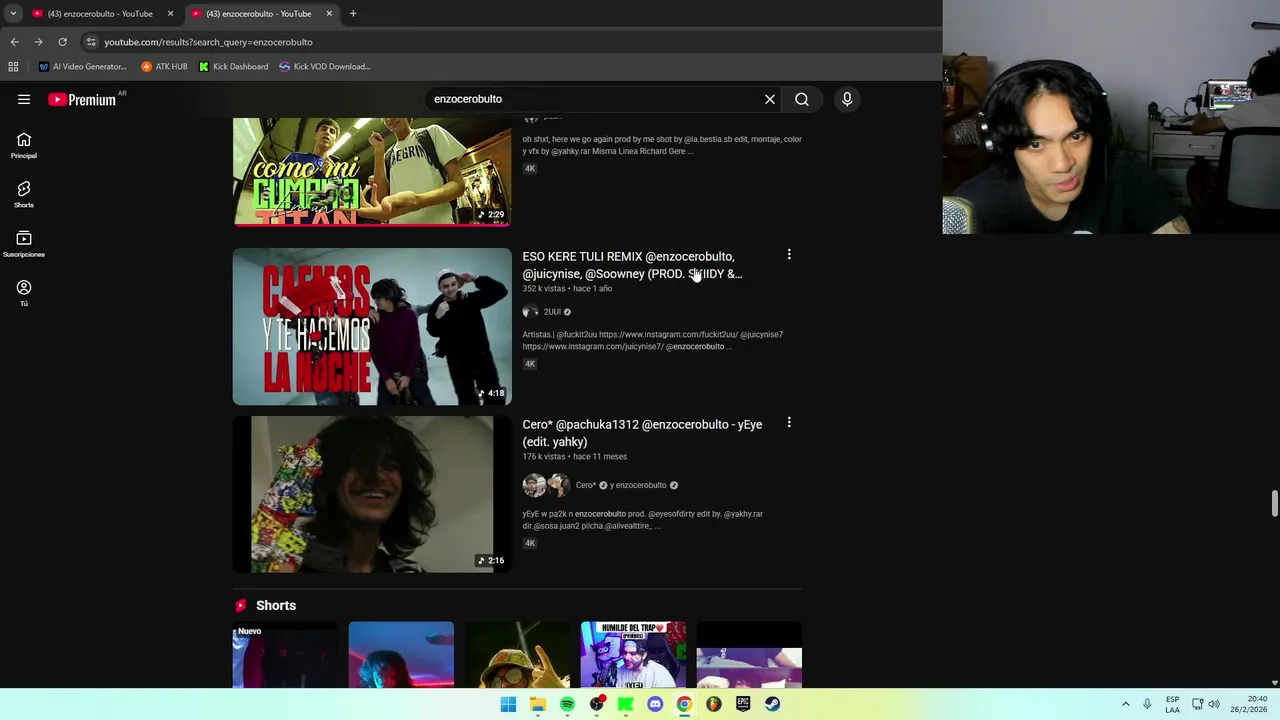Launch File Explorer from taskbar
1280x720 pixels.
[538, 704]
